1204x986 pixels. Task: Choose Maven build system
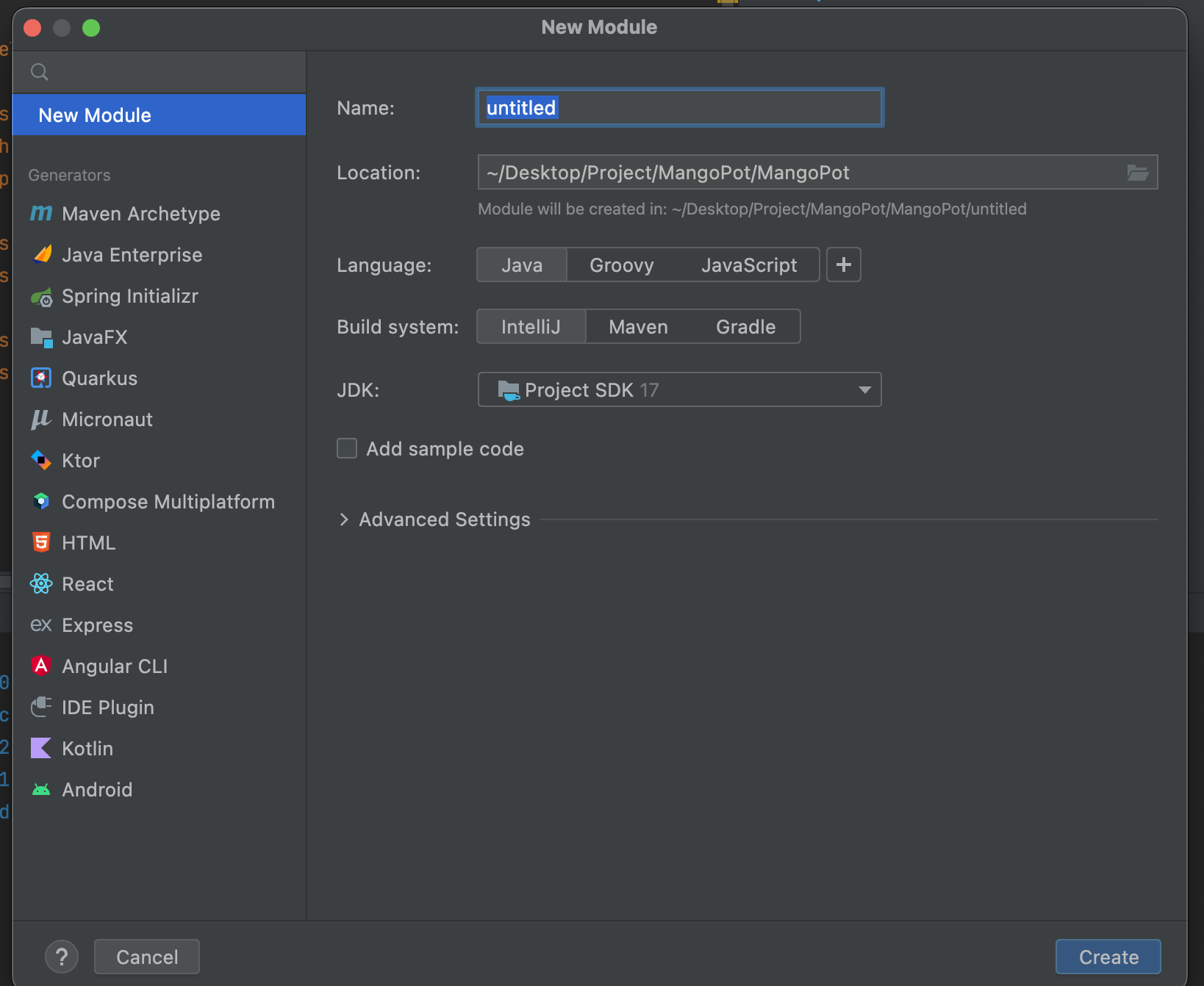639,327
